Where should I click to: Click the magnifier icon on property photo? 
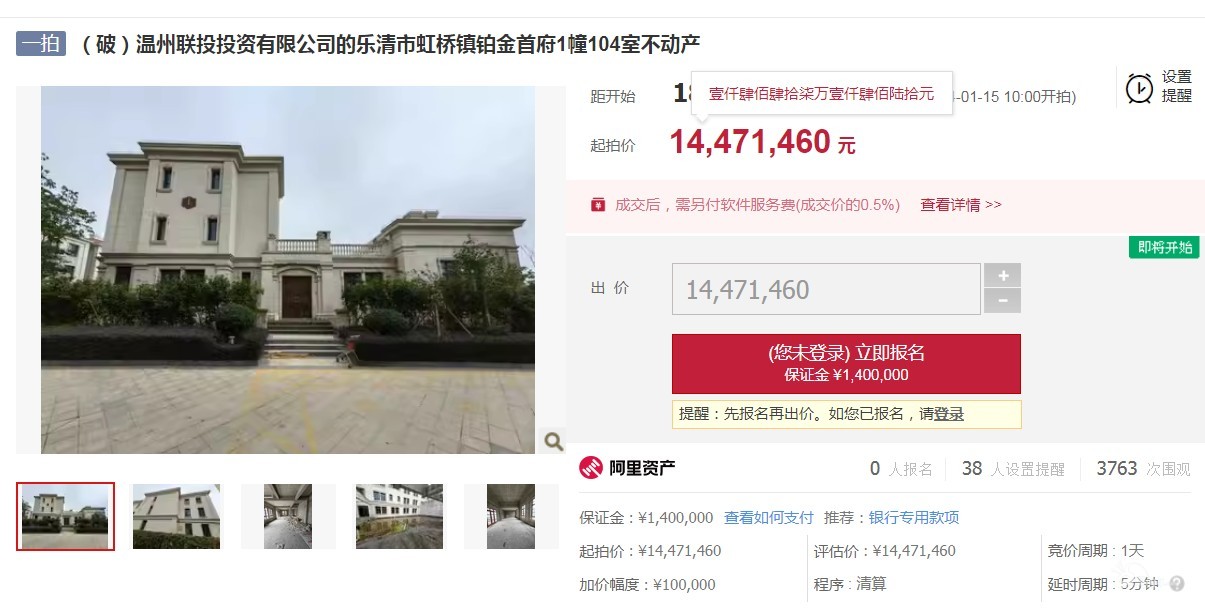[x=553, y=441]
